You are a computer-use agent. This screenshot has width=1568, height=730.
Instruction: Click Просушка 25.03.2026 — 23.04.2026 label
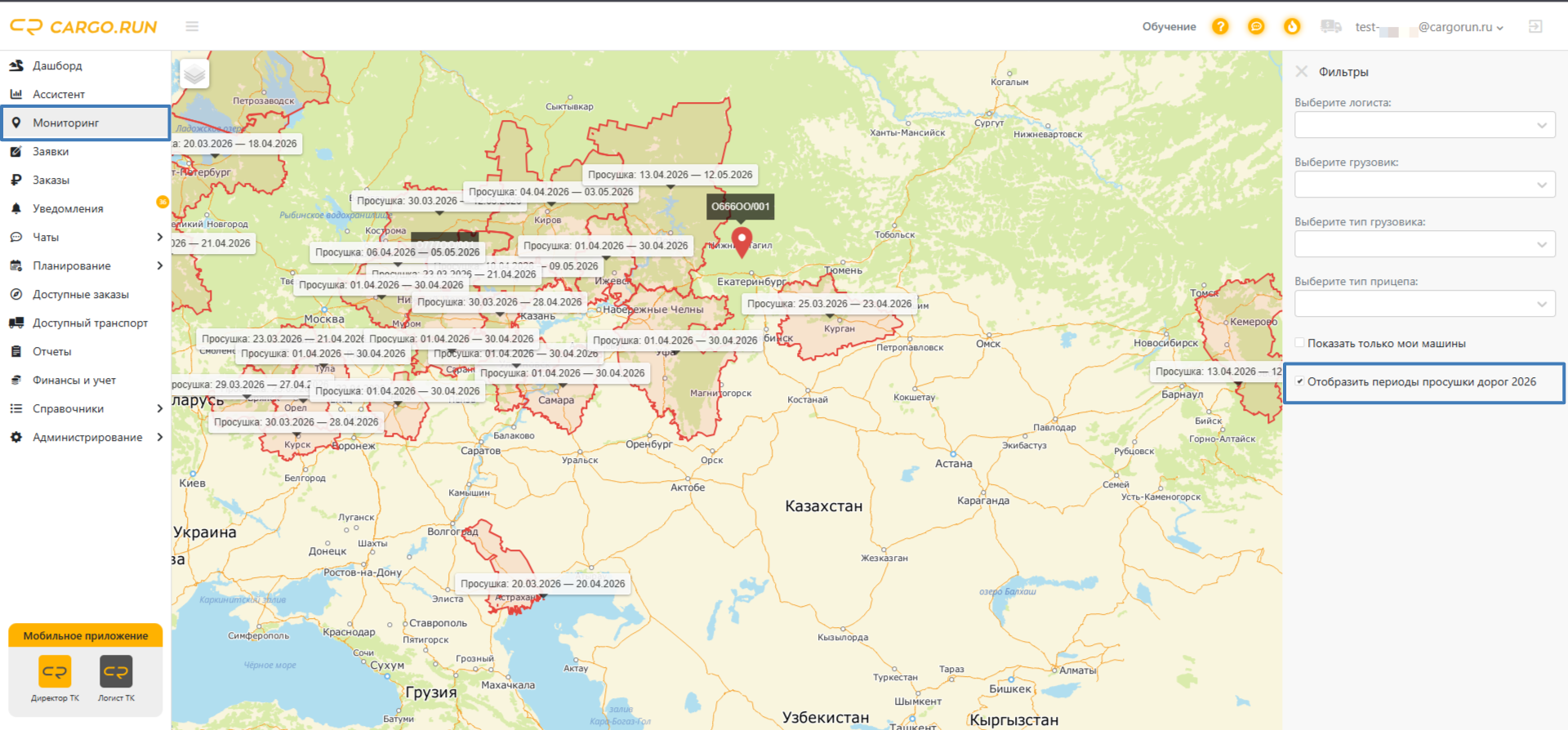pos(830,304)
